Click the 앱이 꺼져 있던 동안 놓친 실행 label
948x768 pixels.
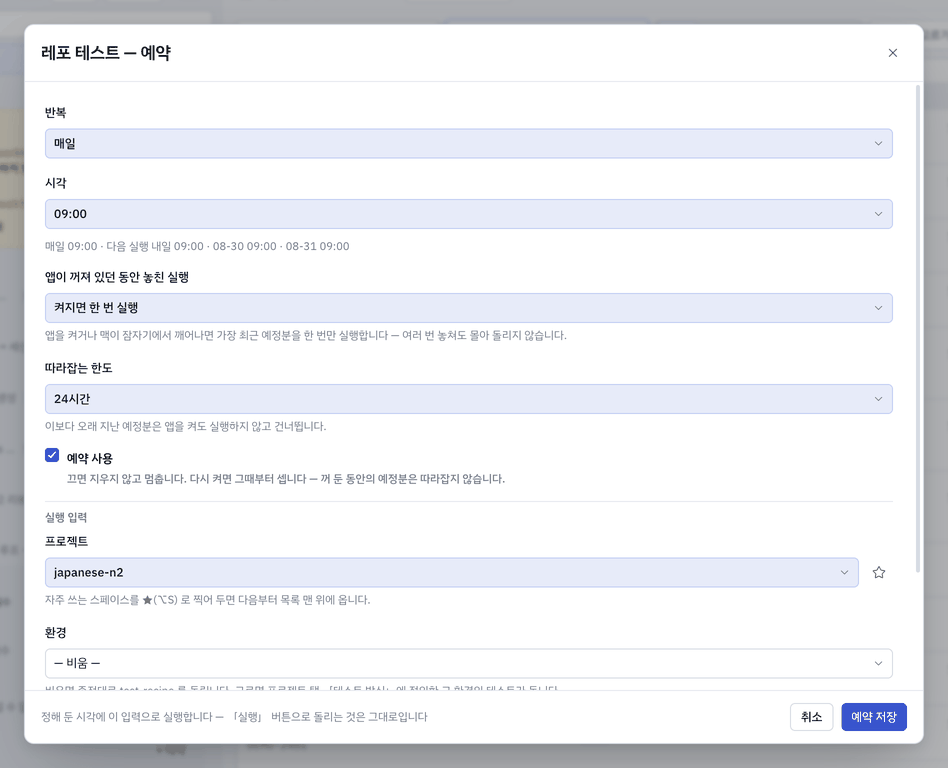[x=117, y=277]
